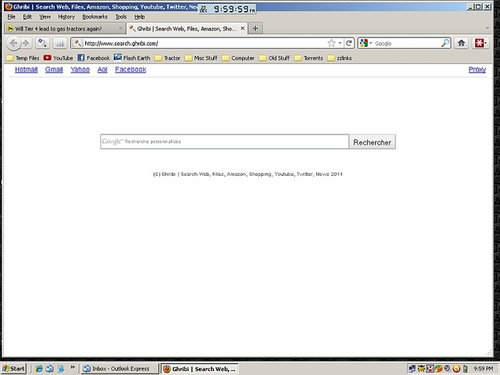This screenshot has width=500, height=375.
Task: Go to the home page via house icon
Action: [x=461, y=43]
